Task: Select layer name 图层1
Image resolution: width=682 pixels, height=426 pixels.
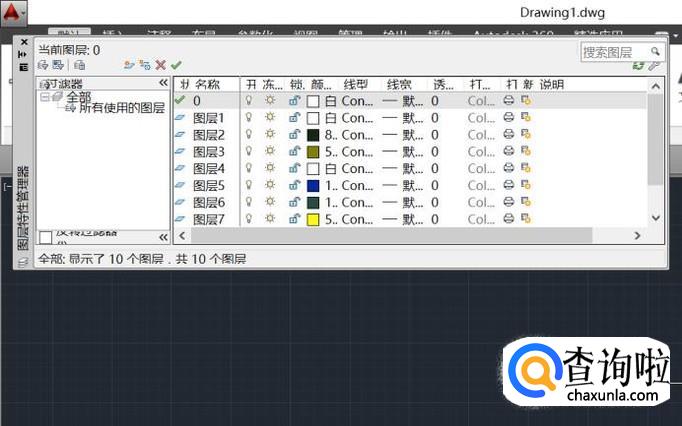Action: 209,118
